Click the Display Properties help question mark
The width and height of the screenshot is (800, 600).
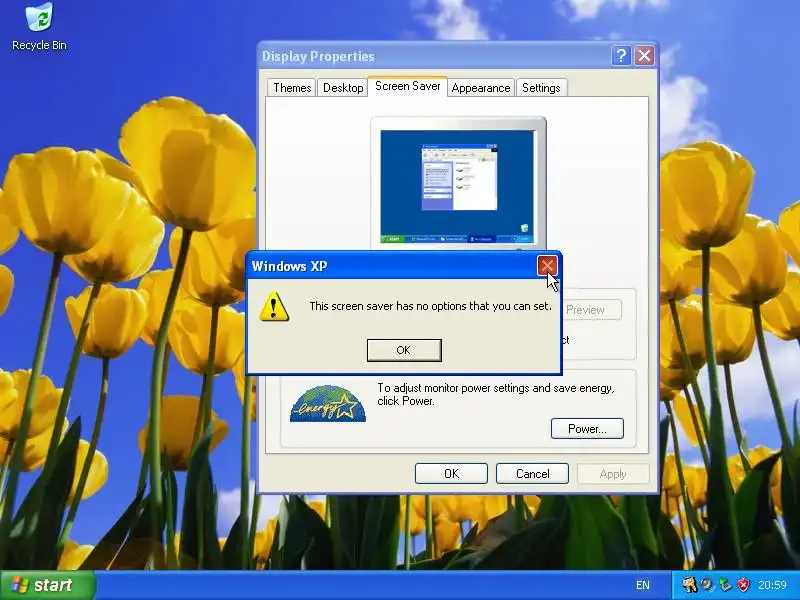[x=621, y=56]
